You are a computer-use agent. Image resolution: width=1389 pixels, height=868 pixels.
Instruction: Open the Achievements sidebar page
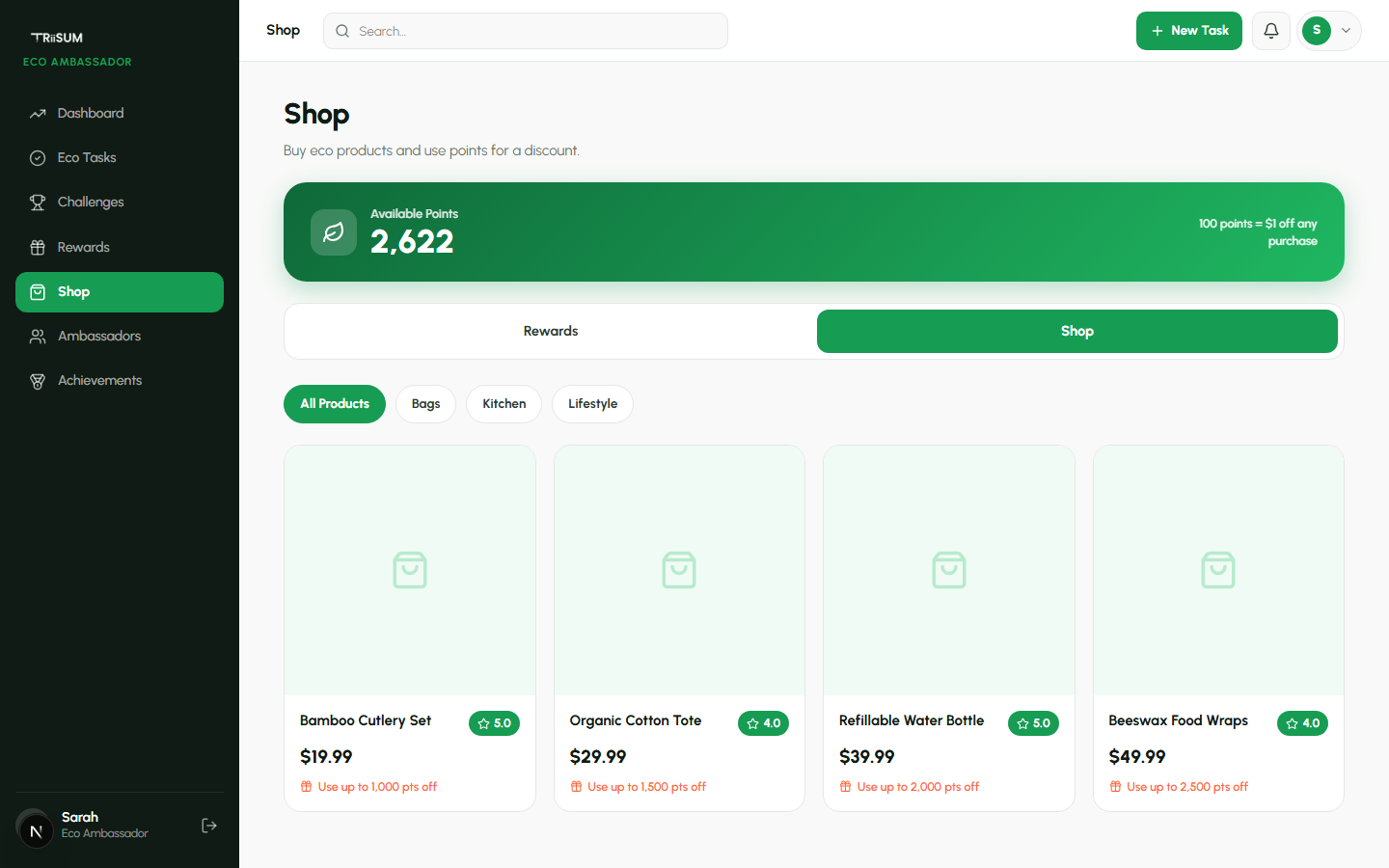(120, 381)
